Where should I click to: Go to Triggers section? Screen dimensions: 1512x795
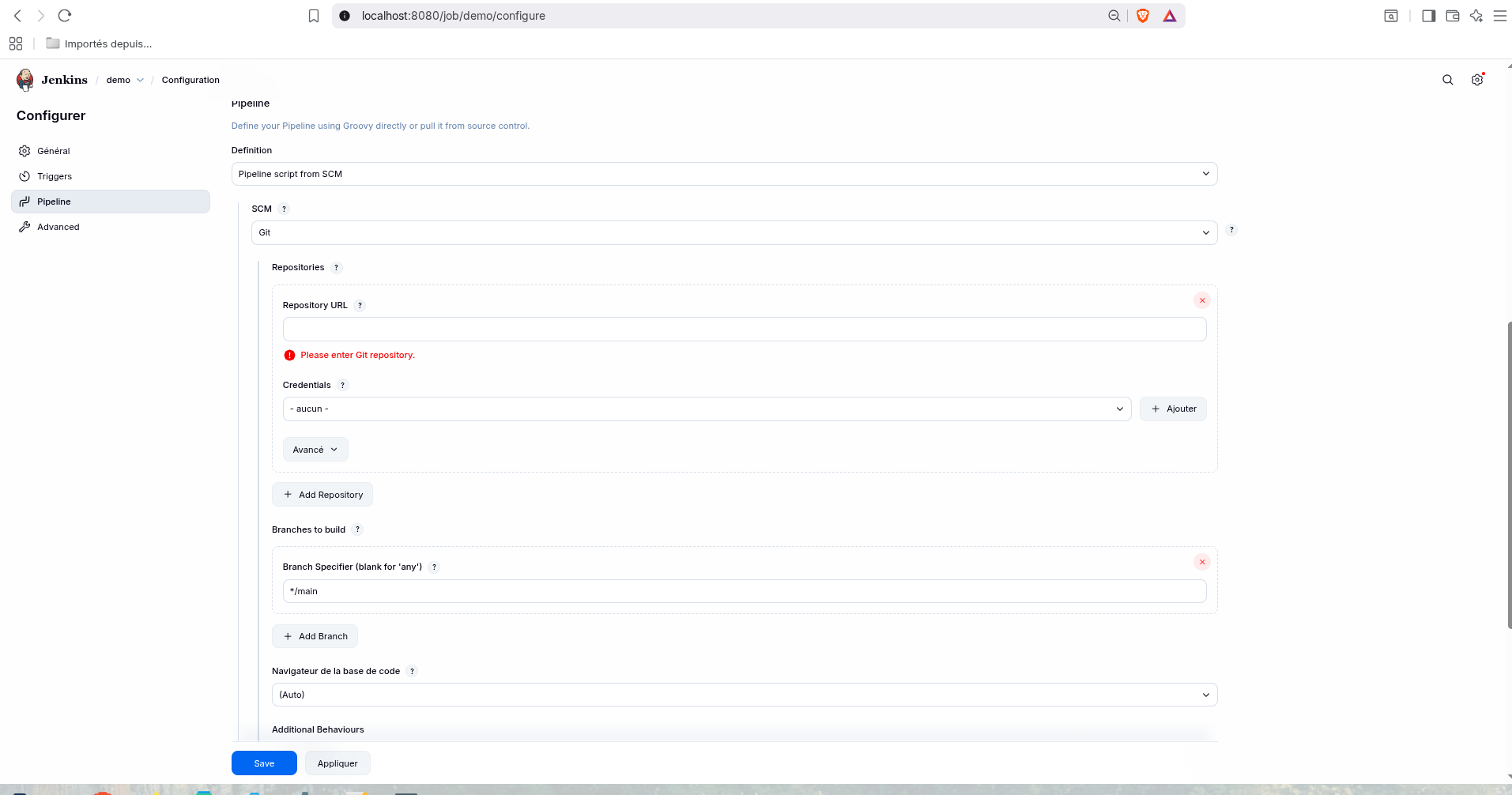111,176
